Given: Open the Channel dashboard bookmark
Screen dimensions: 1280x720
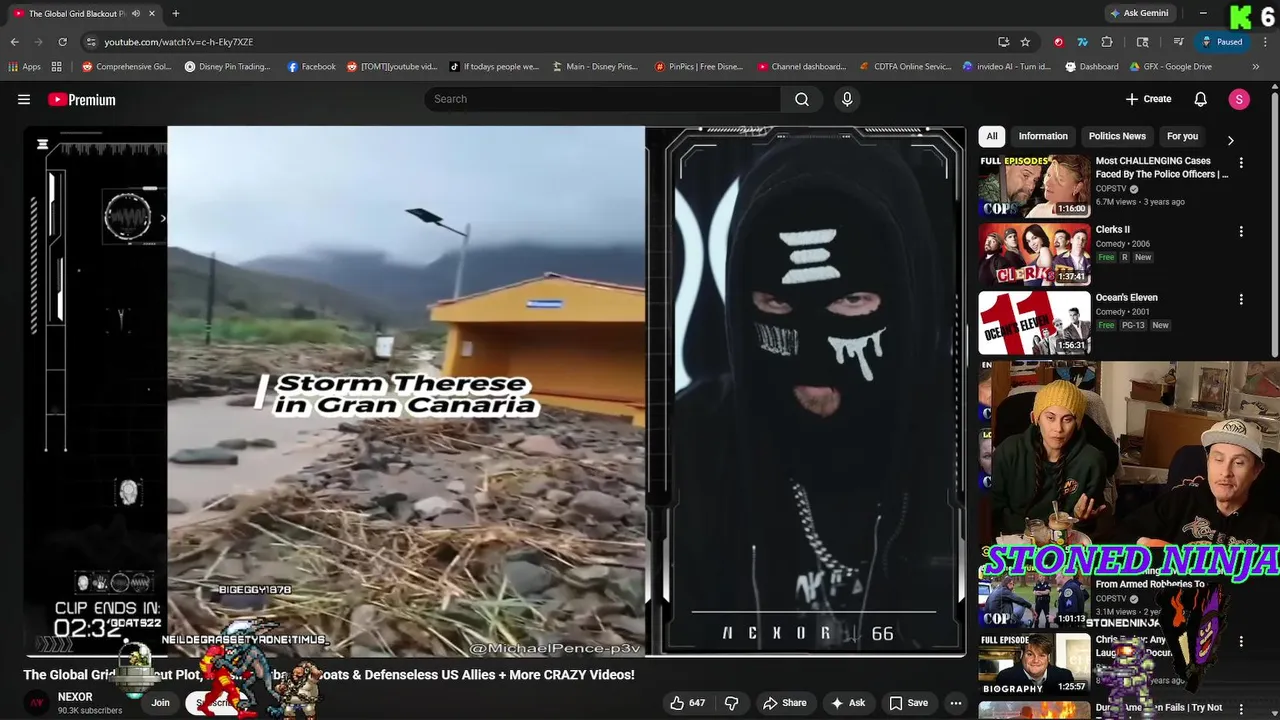Looking at the screenshot, I should click(x=802, y=67).
